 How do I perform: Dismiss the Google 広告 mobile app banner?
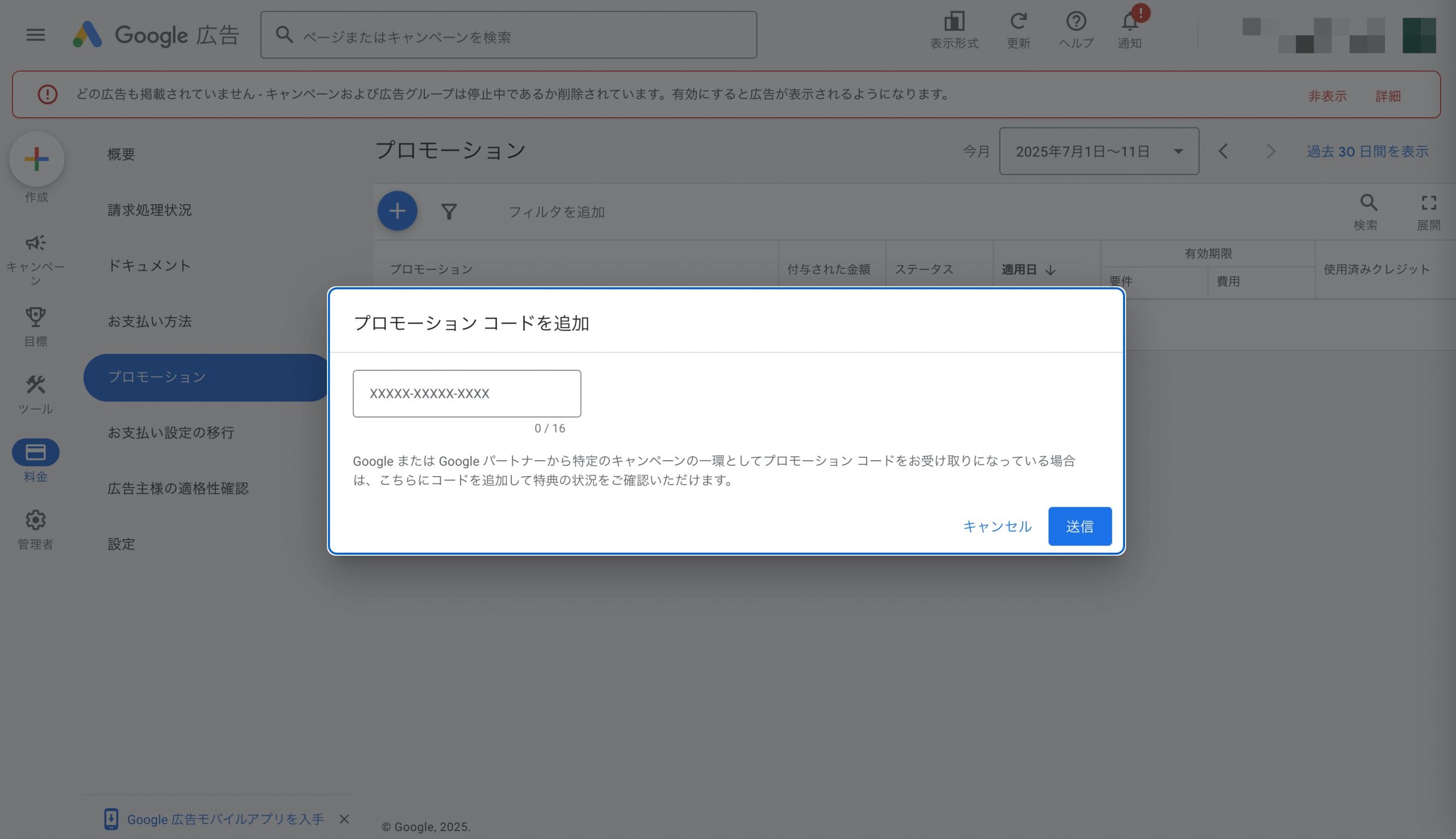coord(344,819)
